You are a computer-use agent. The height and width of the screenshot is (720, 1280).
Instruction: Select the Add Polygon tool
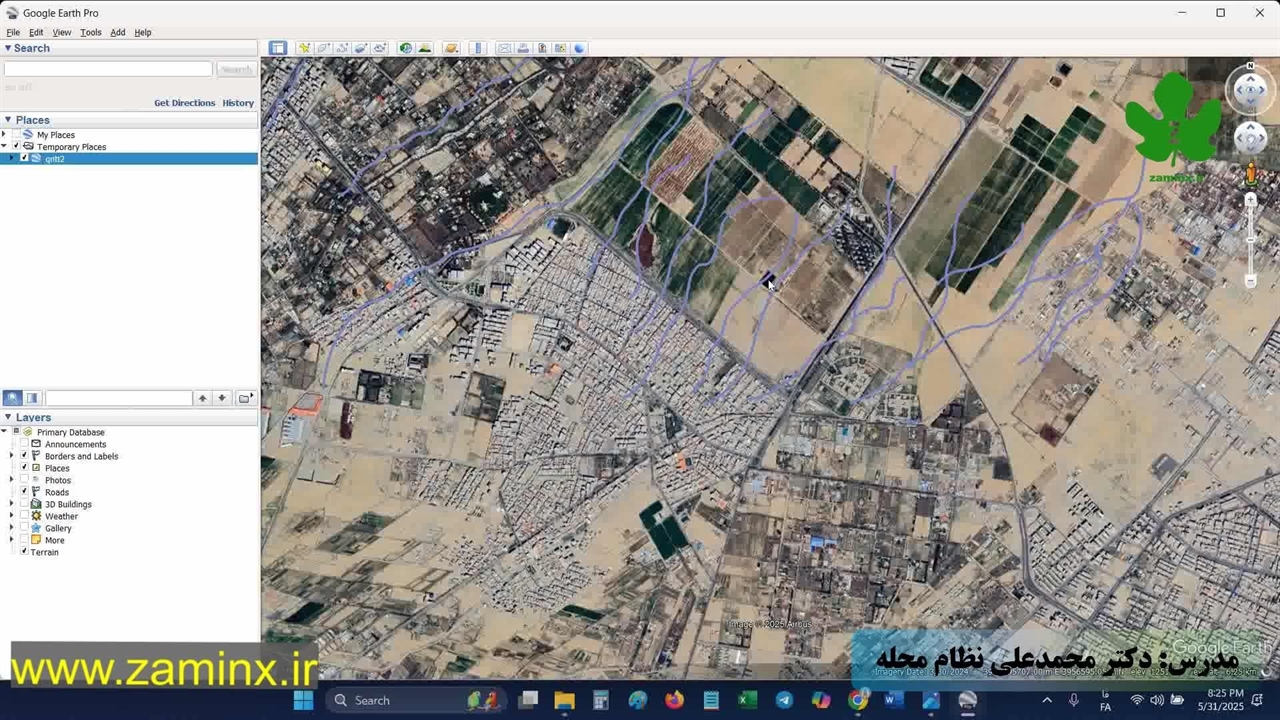tap(323, 48)
